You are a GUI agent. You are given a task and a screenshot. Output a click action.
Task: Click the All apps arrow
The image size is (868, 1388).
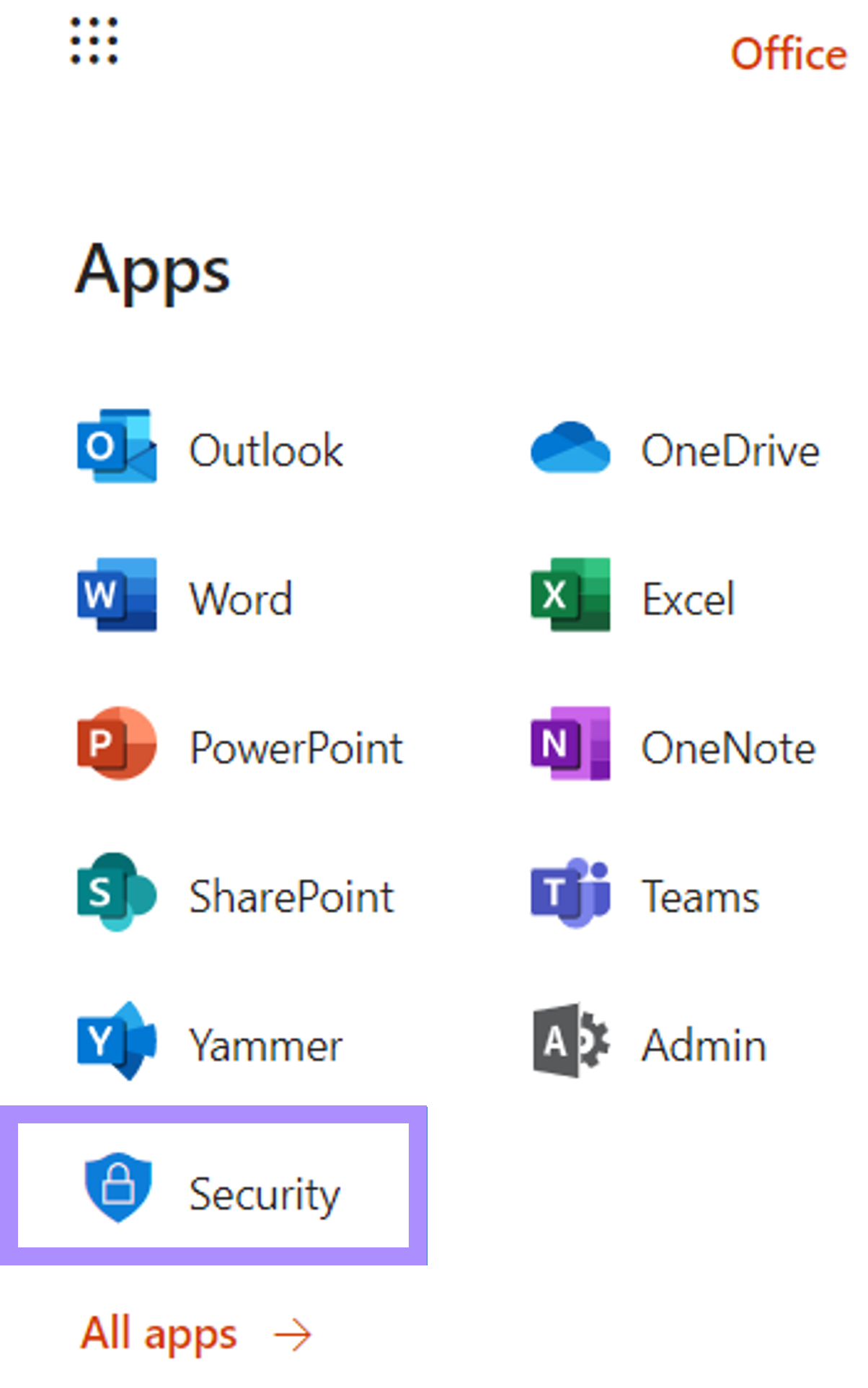pos(293,1335)
